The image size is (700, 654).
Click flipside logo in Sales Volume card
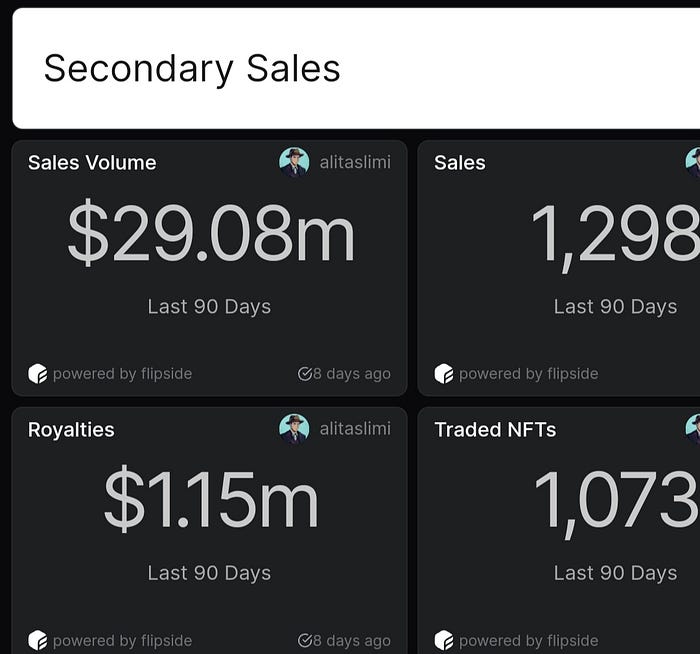38,374
